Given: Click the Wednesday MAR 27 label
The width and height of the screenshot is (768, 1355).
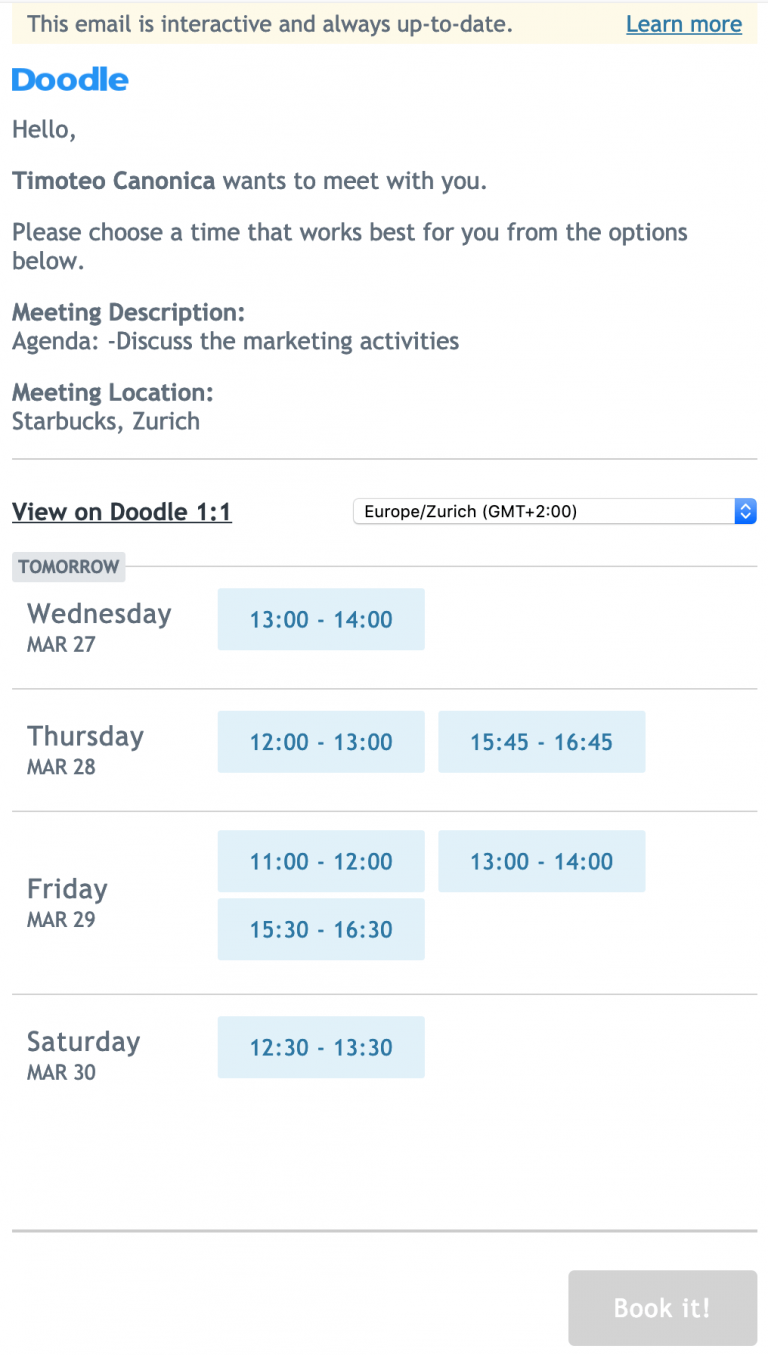Looking at the screenshot, I should coord(98,626).
